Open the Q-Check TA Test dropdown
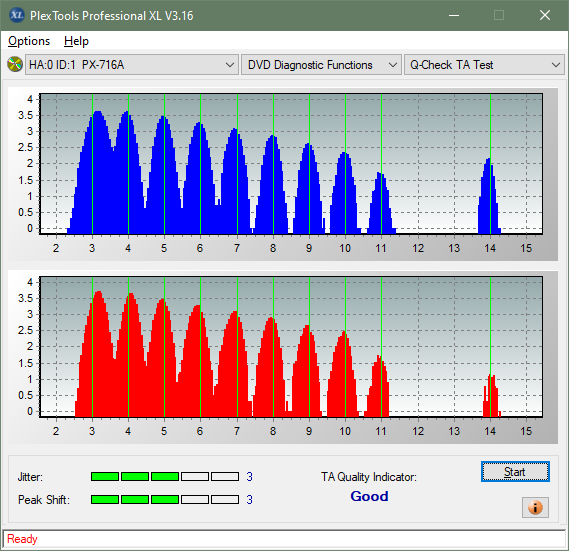569x551 pixels. 484,65
